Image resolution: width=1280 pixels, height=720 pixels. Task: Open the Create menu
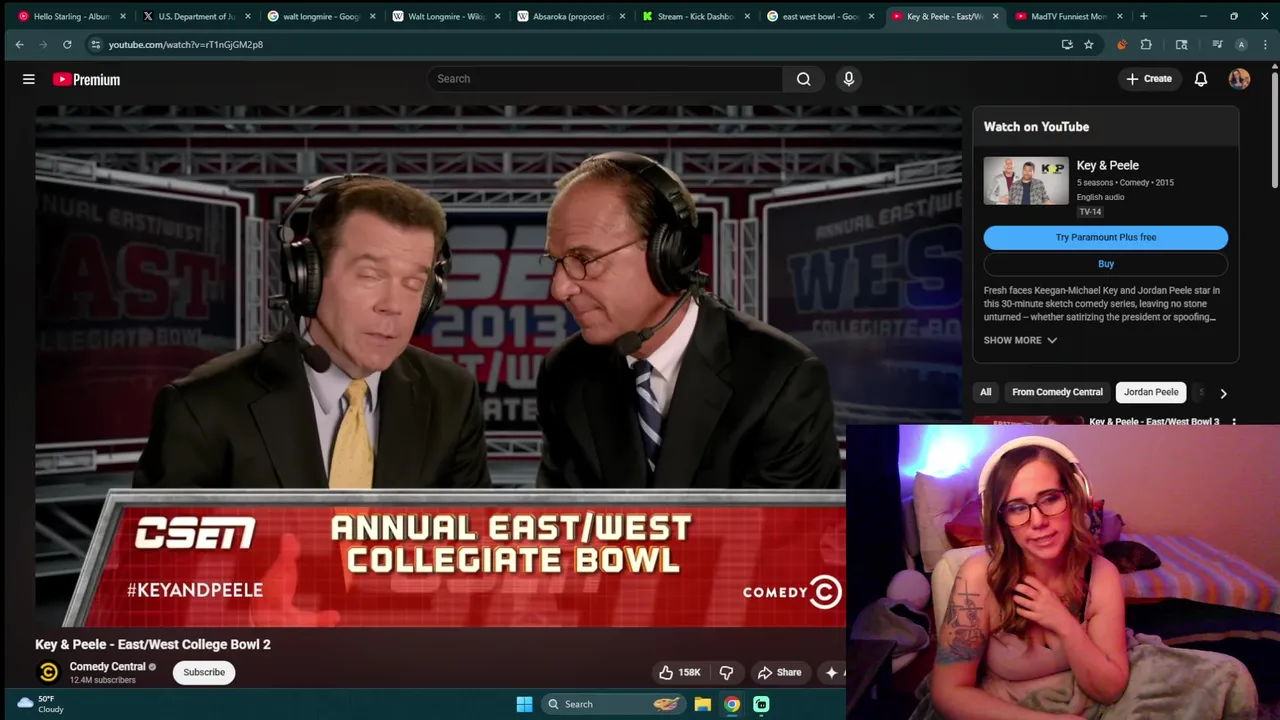(1148, 79)
